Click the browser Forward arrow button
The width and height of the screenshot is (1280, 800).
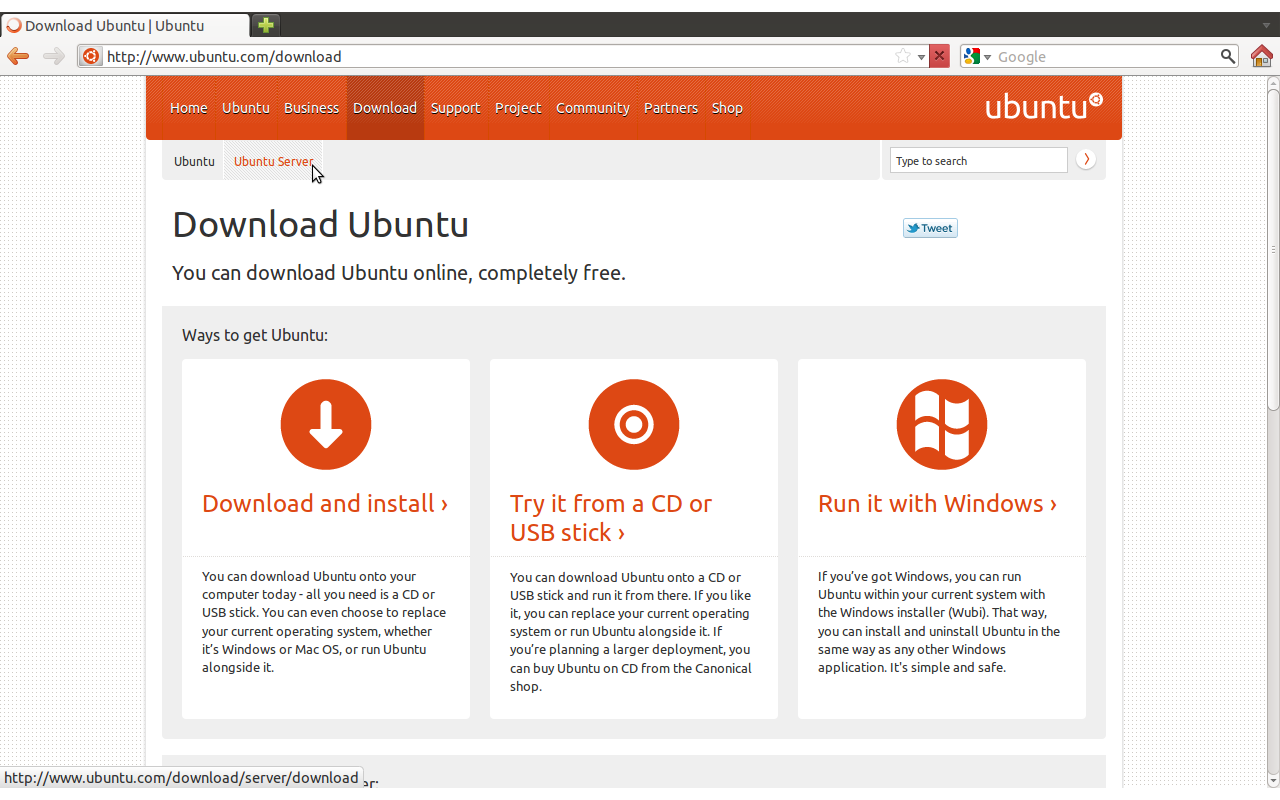point(54,56)
